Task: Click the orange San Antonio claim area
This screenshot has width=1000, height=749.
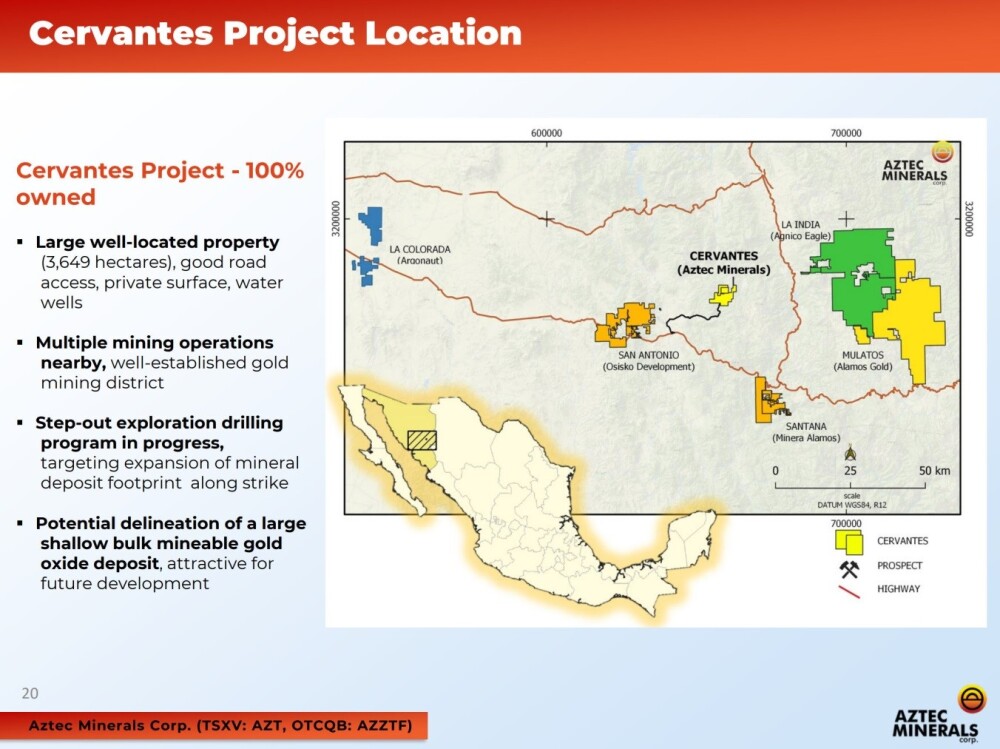Action: tap(626, 325)
